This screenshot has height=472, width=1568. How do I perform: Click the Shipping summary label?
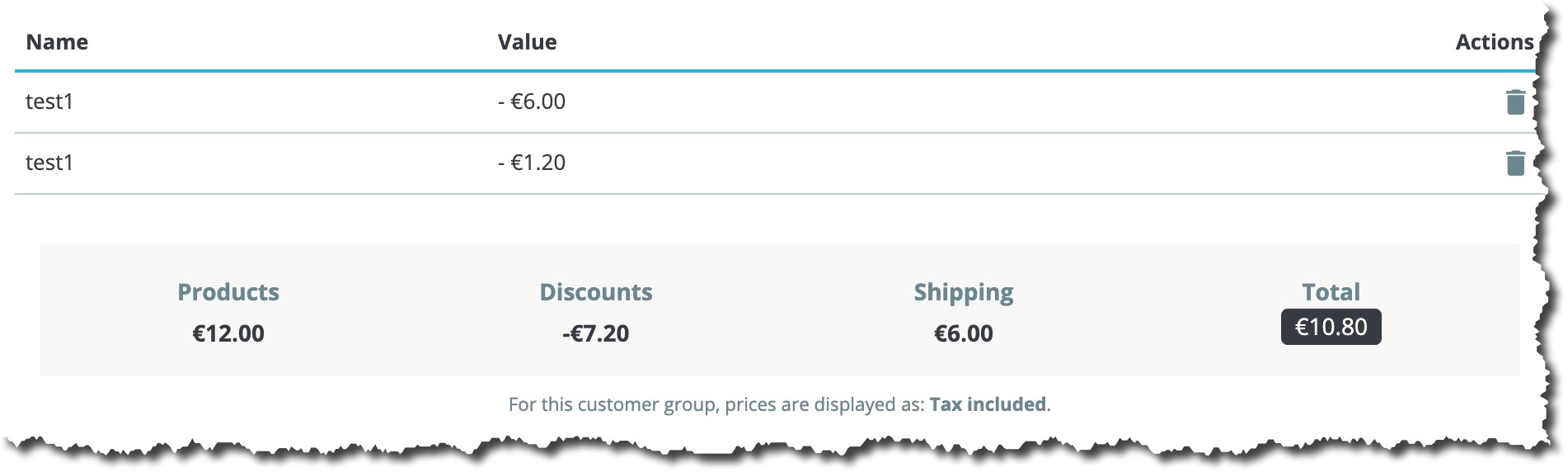964,293
